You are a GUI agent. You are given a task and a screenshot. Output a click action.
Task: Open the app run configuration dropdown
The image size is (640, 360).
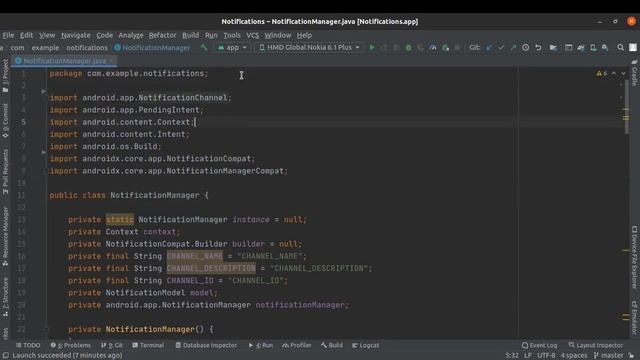point(232,48)
